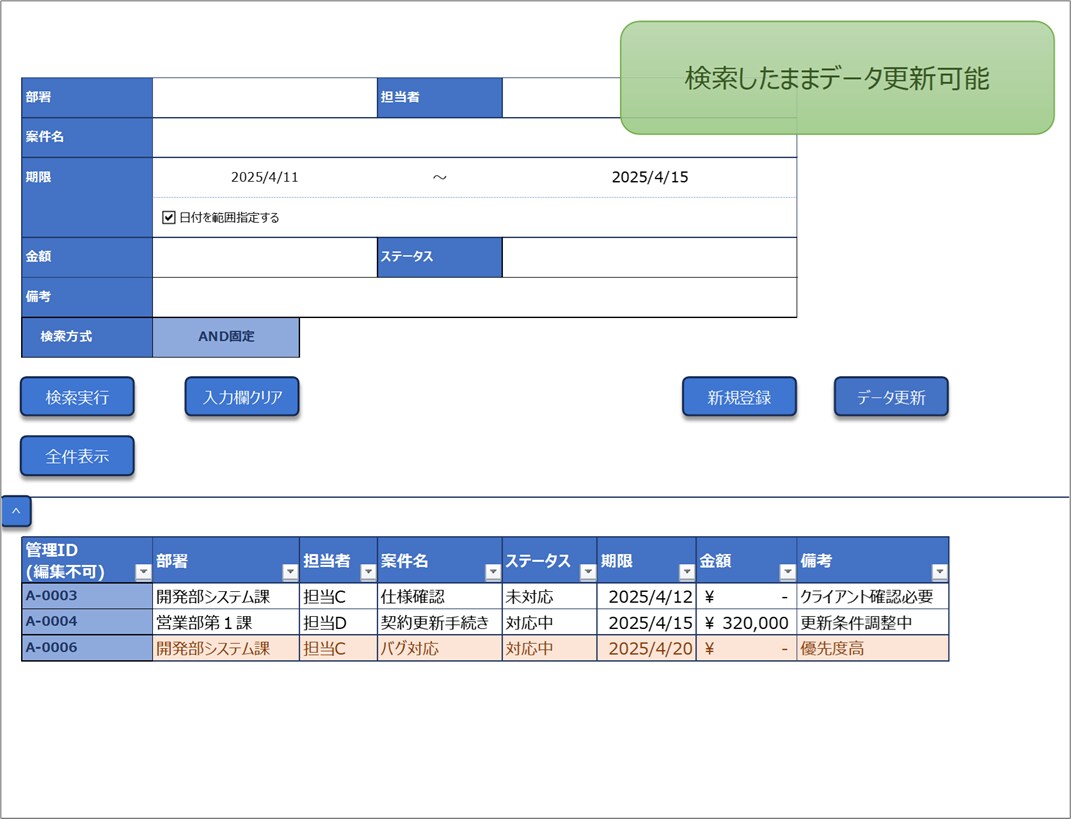The height and width of the screenshot is (819, 1071).
Task: Select the start date 2025/4/11 field
Action: 265,178
